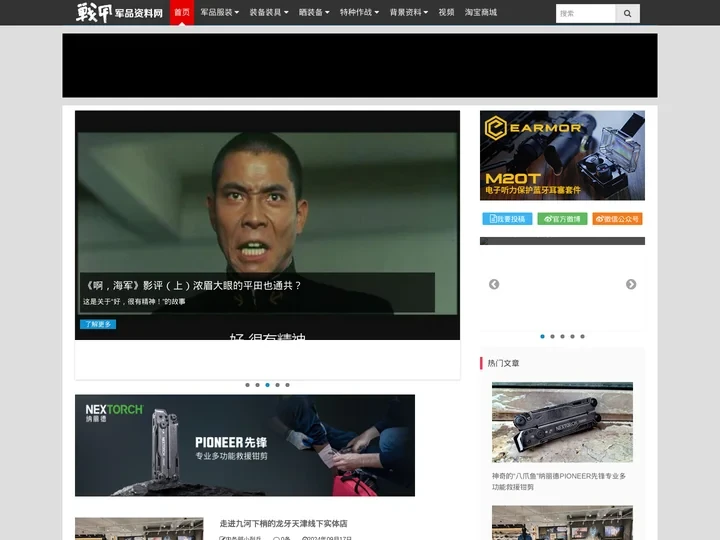Focus the 搜索 search input field

click(585, 13)
